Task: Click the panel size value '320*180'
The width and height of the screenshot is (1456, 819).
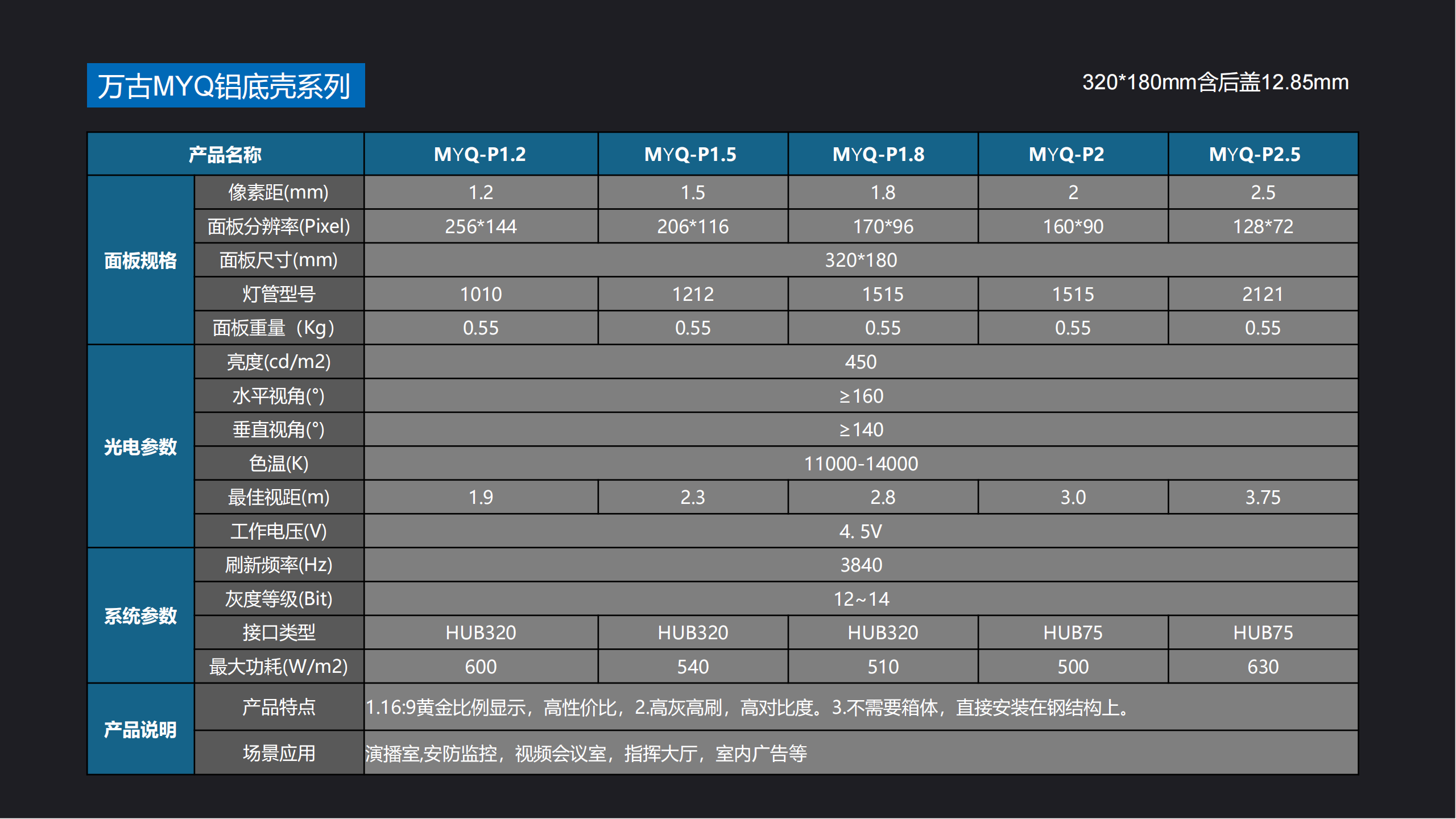Action: [861, 260]
